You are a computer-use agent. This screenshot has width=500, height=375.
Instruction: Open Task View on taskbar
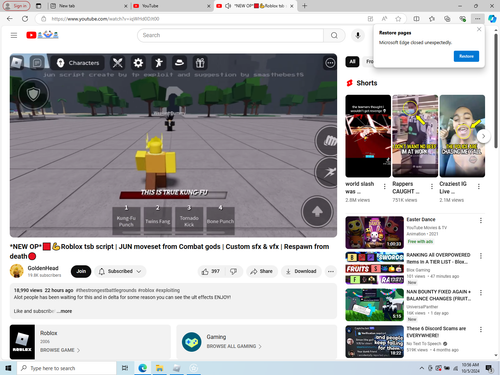[125, 368]
